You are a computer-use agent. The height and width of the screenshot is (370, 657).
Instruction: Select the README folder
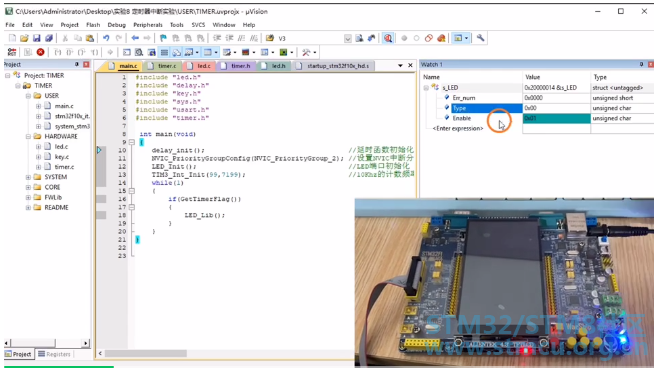57,207
